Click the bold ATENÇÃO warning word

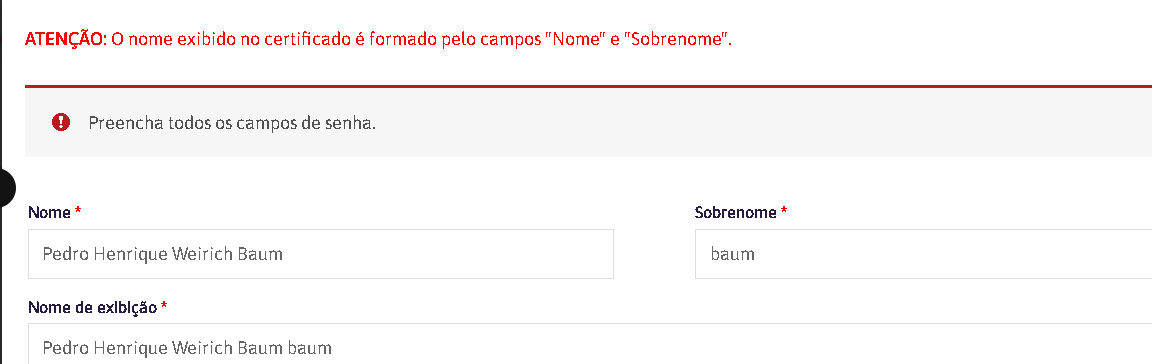pos(66,40)
